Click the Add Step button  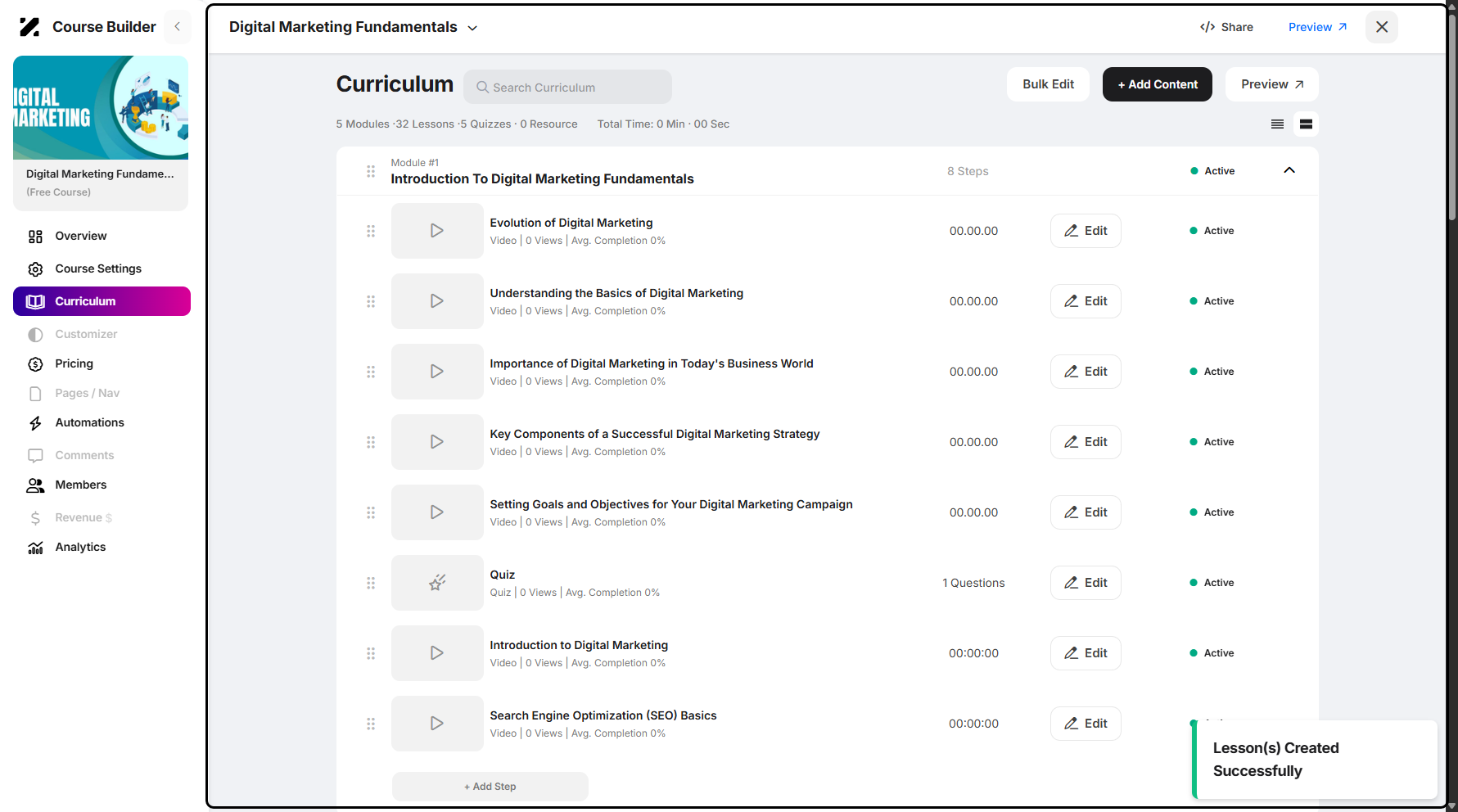tap(490, 787)
